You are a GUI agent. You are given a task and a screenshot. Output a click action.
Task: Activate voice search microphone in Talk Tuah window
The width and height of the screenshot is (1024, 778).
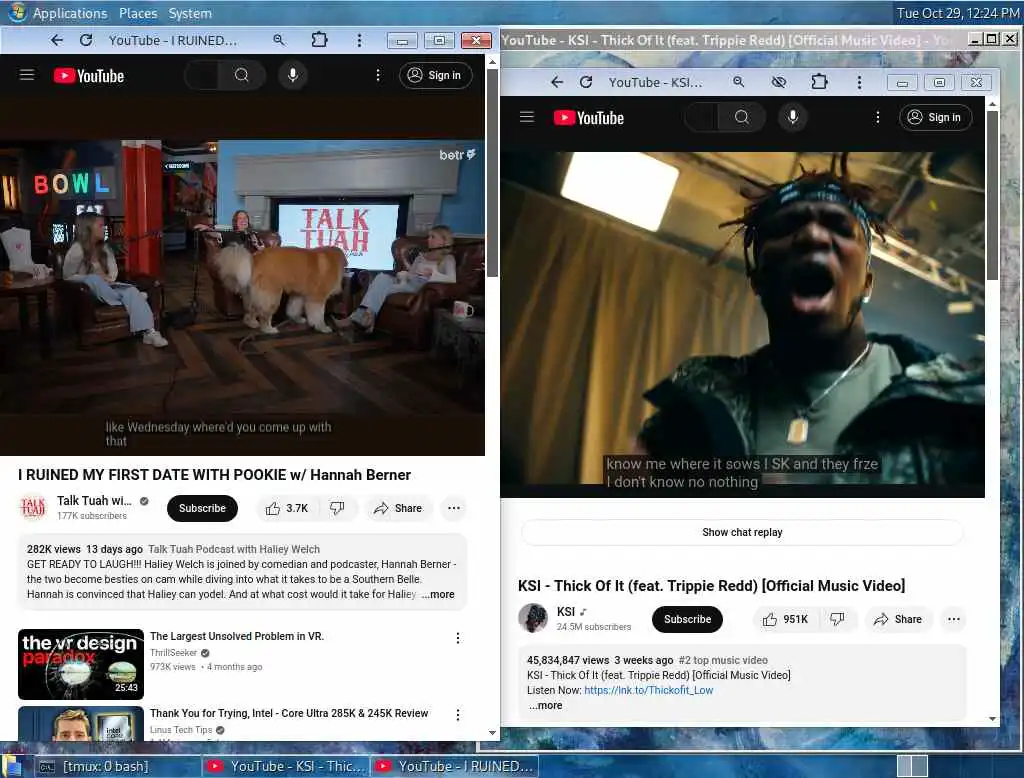pos(293,75)
